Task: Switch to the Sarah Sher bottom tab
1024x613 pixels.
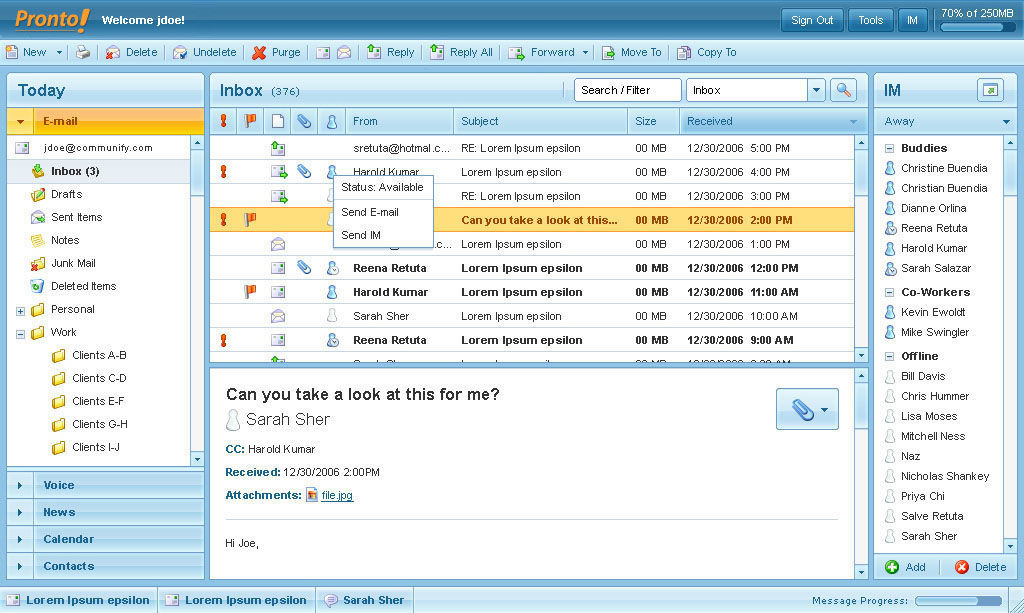Action: pos(364,600)
